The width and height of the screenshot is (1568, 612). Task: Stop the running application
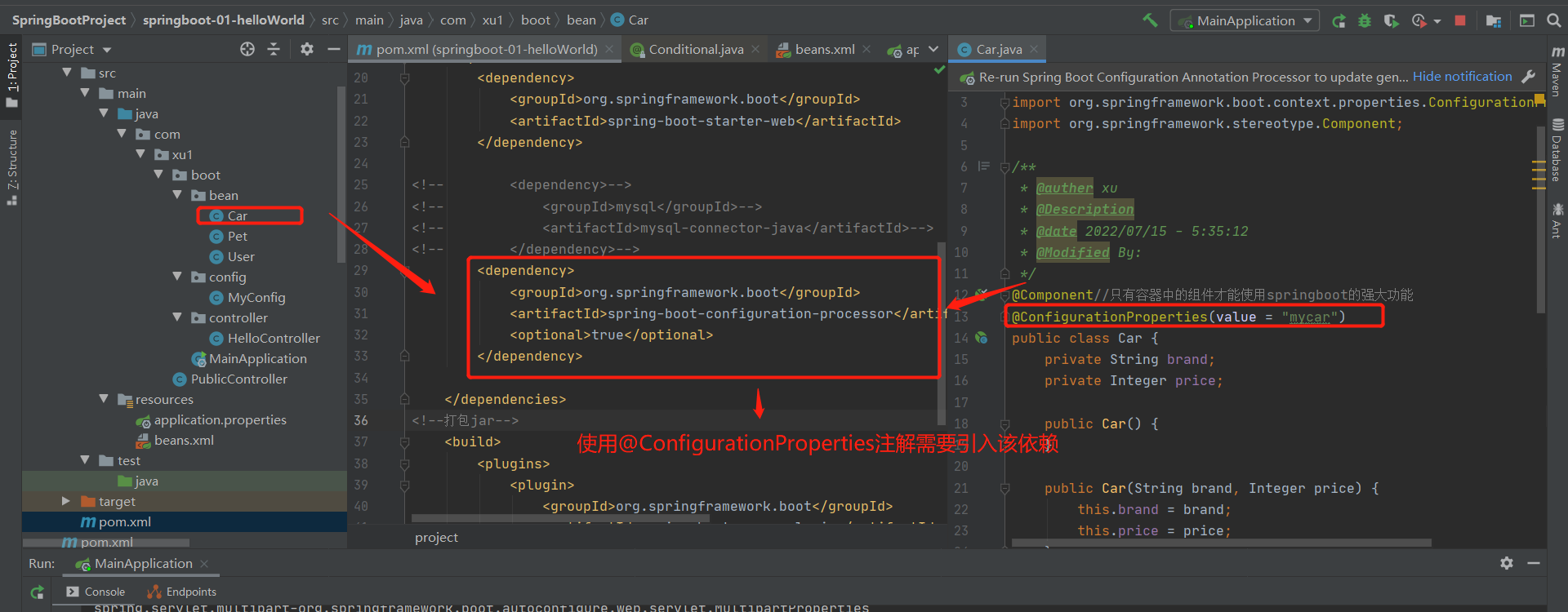pyautogui.click(x=1460, y=20)
